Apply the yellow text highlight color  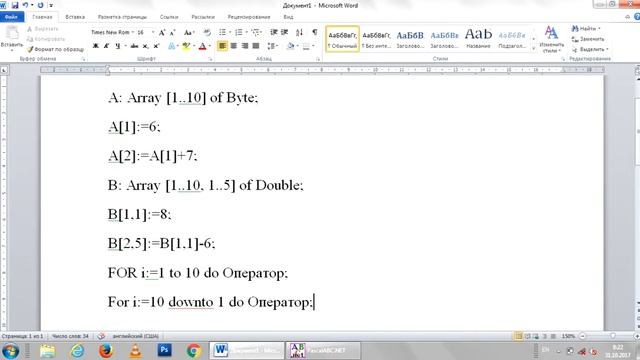tap(186, 46)
